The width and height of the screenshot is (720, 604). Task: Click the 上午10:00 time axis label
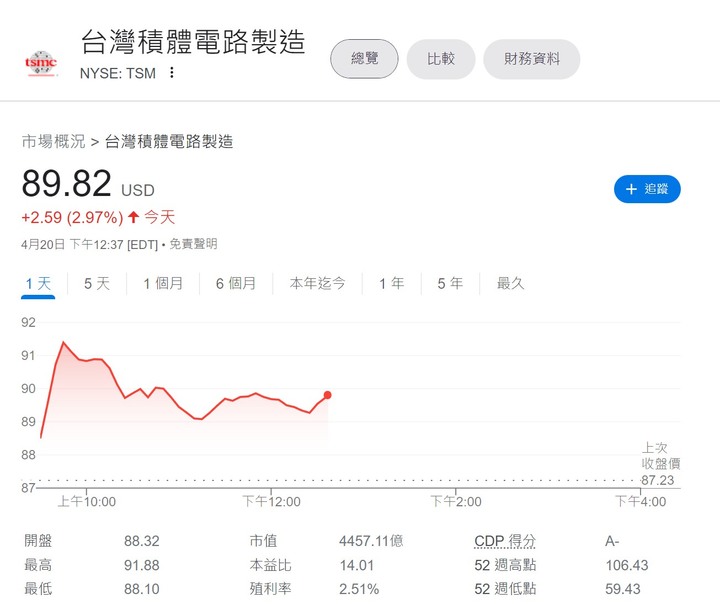[87, 502]
